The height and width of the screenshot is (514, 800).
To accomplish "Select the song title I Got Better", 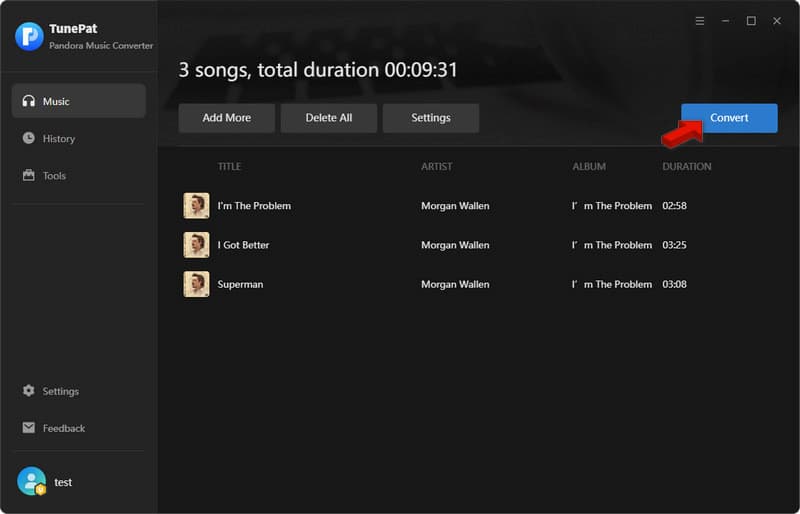I will pyautogui.click(x=243, y=245).
